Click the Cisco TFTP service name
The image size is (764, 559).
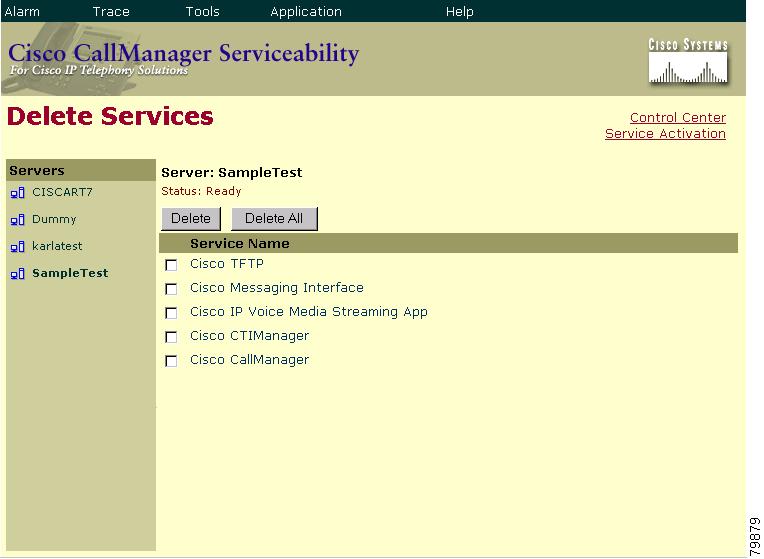click(227, 264)
